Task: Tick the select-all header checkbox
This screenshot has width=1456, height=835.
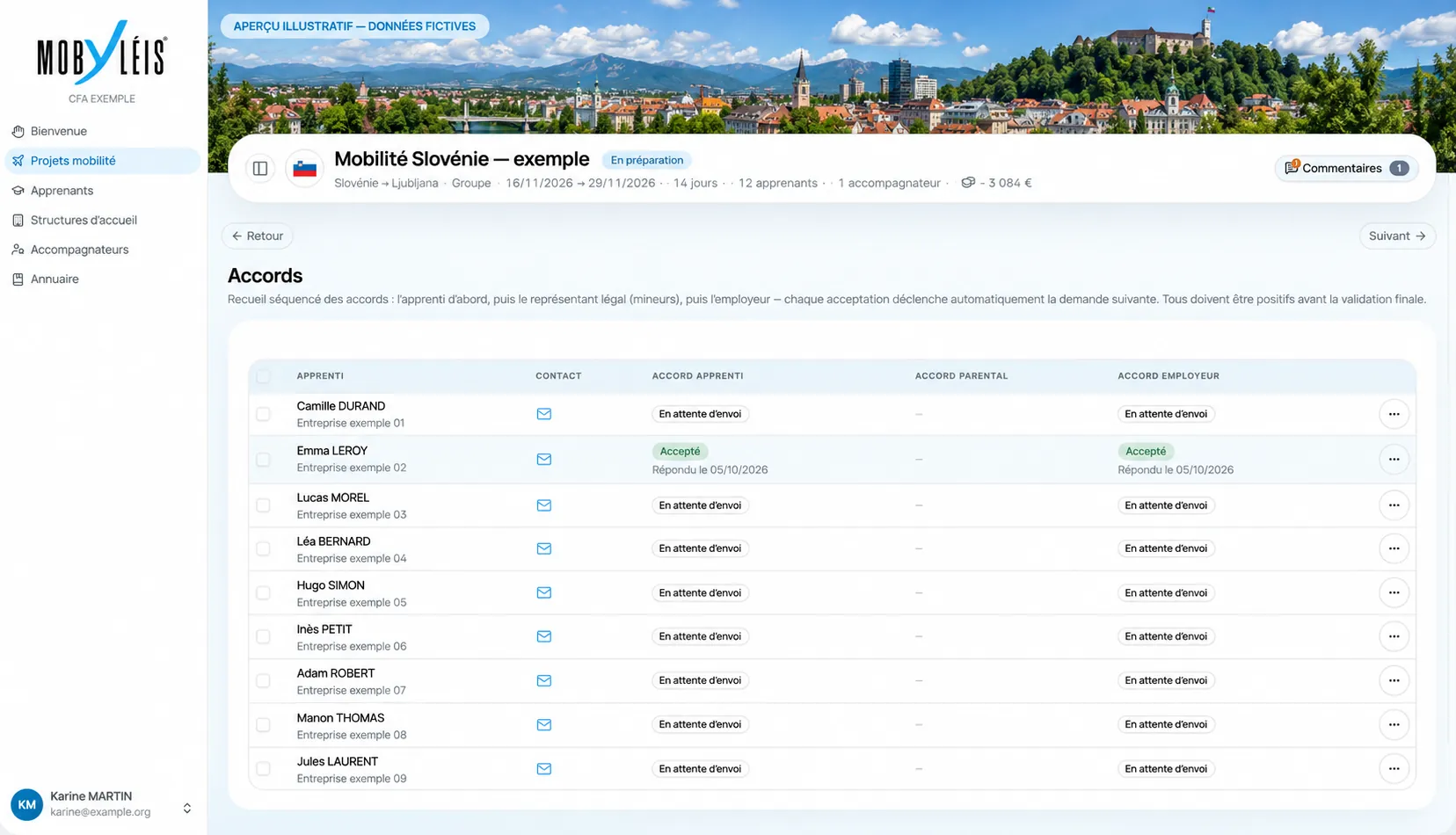Action: pyautogui.click(x=263, y=377)
